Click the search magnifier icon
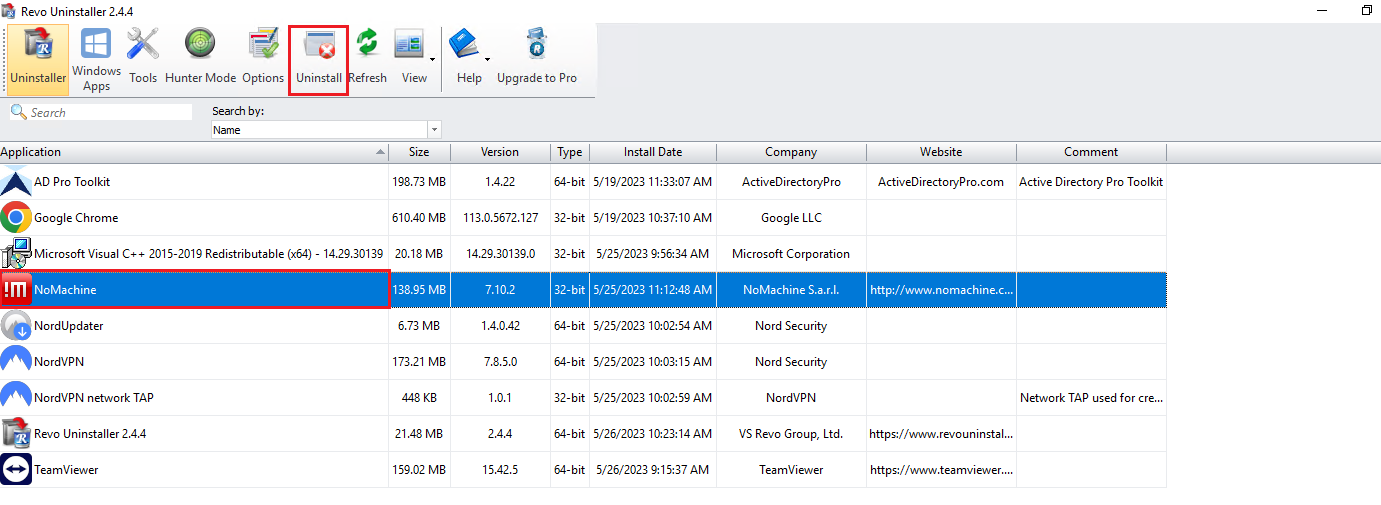Screen dimensions: 1381x505 (18, 112)
